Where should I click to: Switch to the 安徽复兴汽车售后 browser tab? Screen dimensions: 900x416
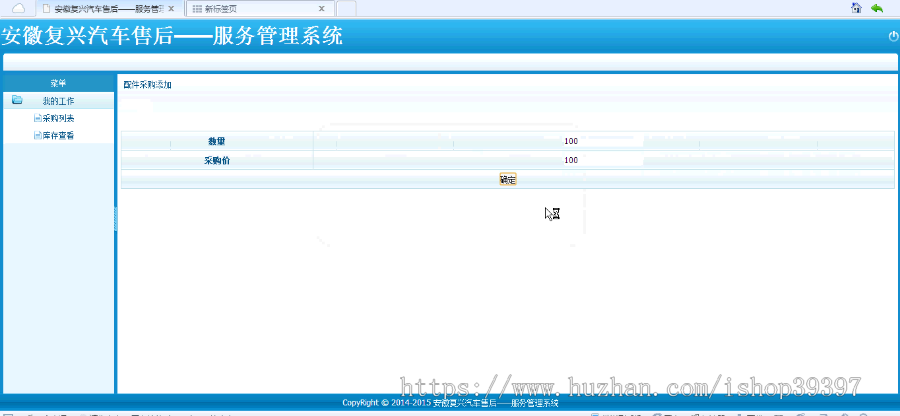click(x=109, y=9)
